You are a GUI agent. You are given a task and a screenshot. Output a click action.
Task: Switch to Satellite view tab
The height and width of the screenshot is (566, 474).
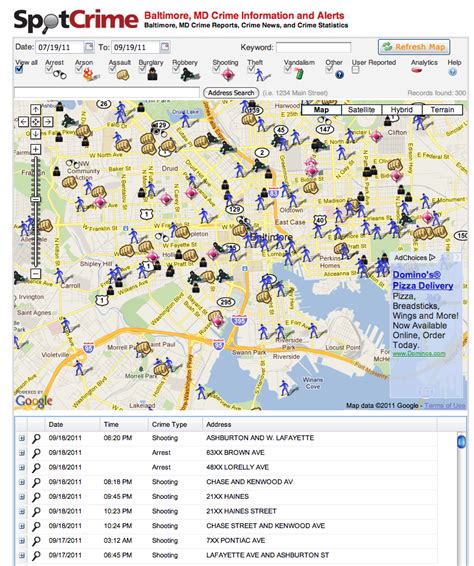[x=361, y=110]
